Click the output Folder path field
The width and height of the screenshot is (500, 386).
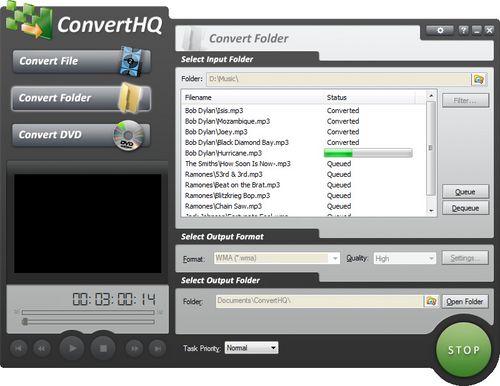coord(319,301)
